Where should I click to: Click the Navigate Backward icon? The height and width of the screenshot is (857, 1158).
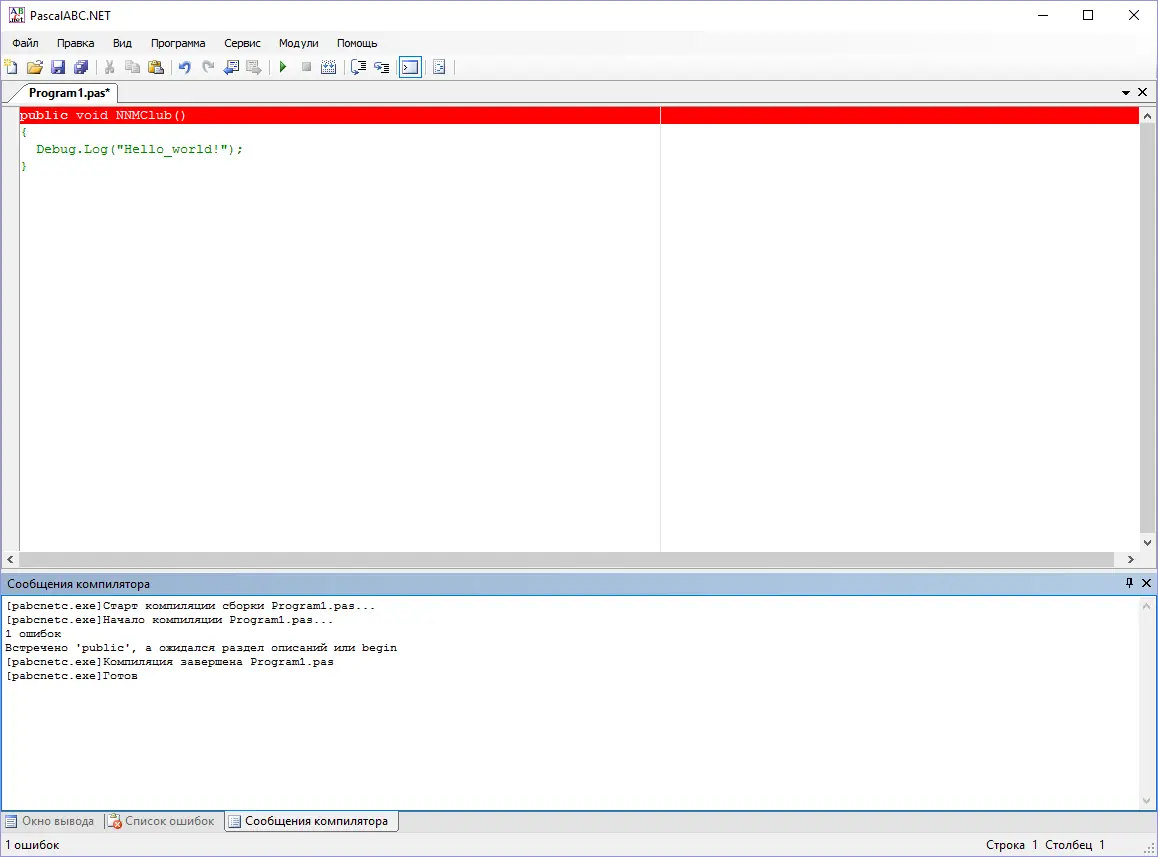coord(231,67)
